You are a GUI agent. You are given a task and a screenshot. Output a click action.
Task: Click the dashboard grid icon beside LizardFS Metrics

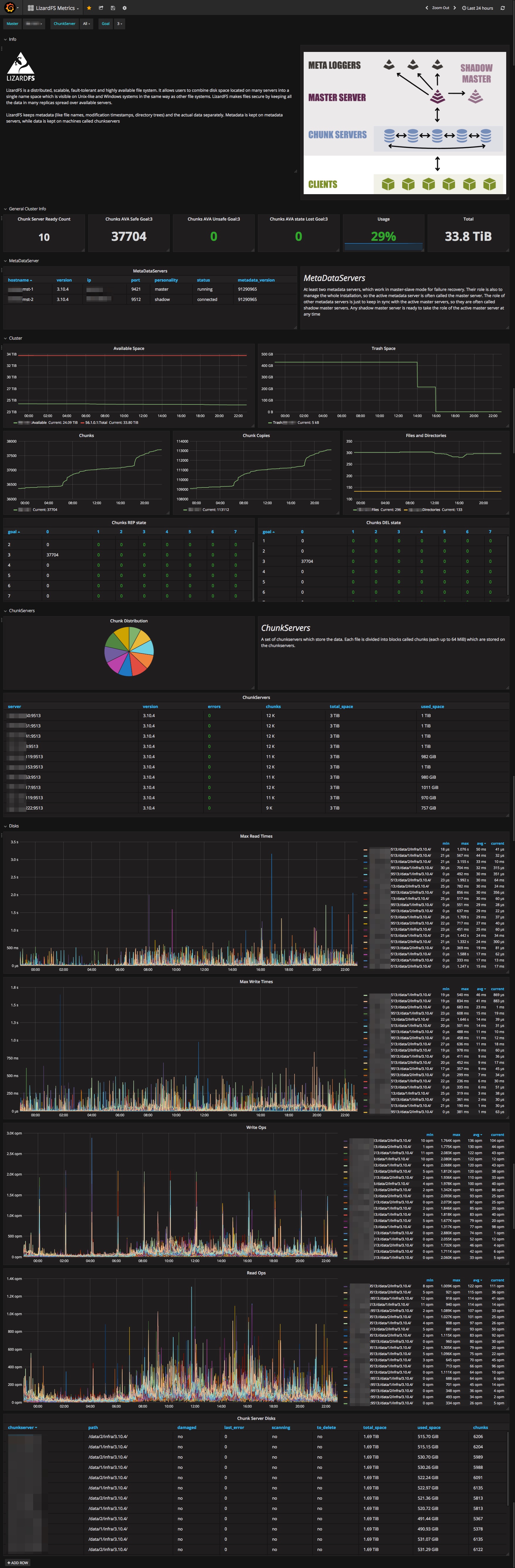pyautogui.click(x=30, y=8)
